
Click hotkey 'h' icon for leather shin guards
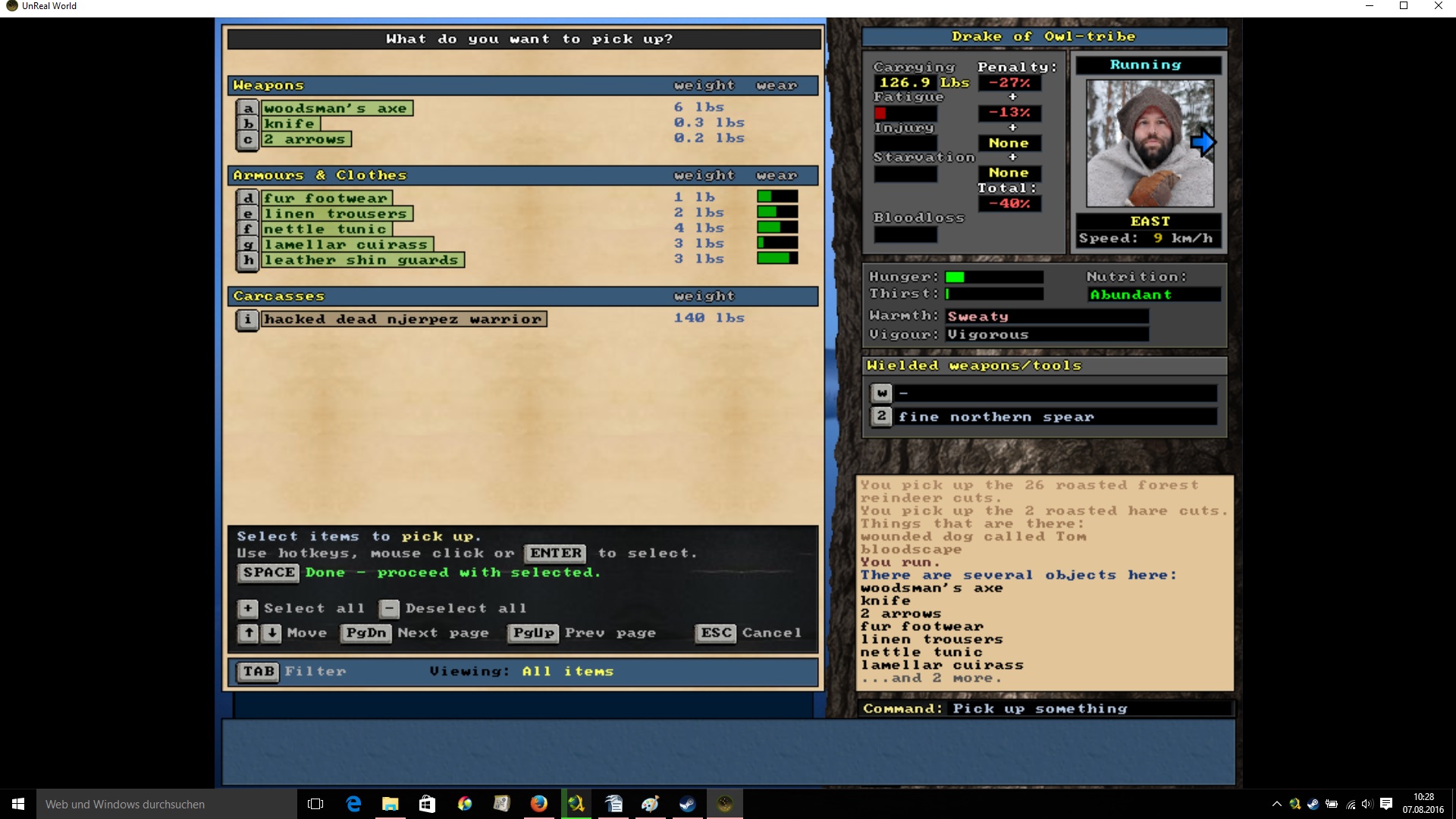click(x=248, y=260)
